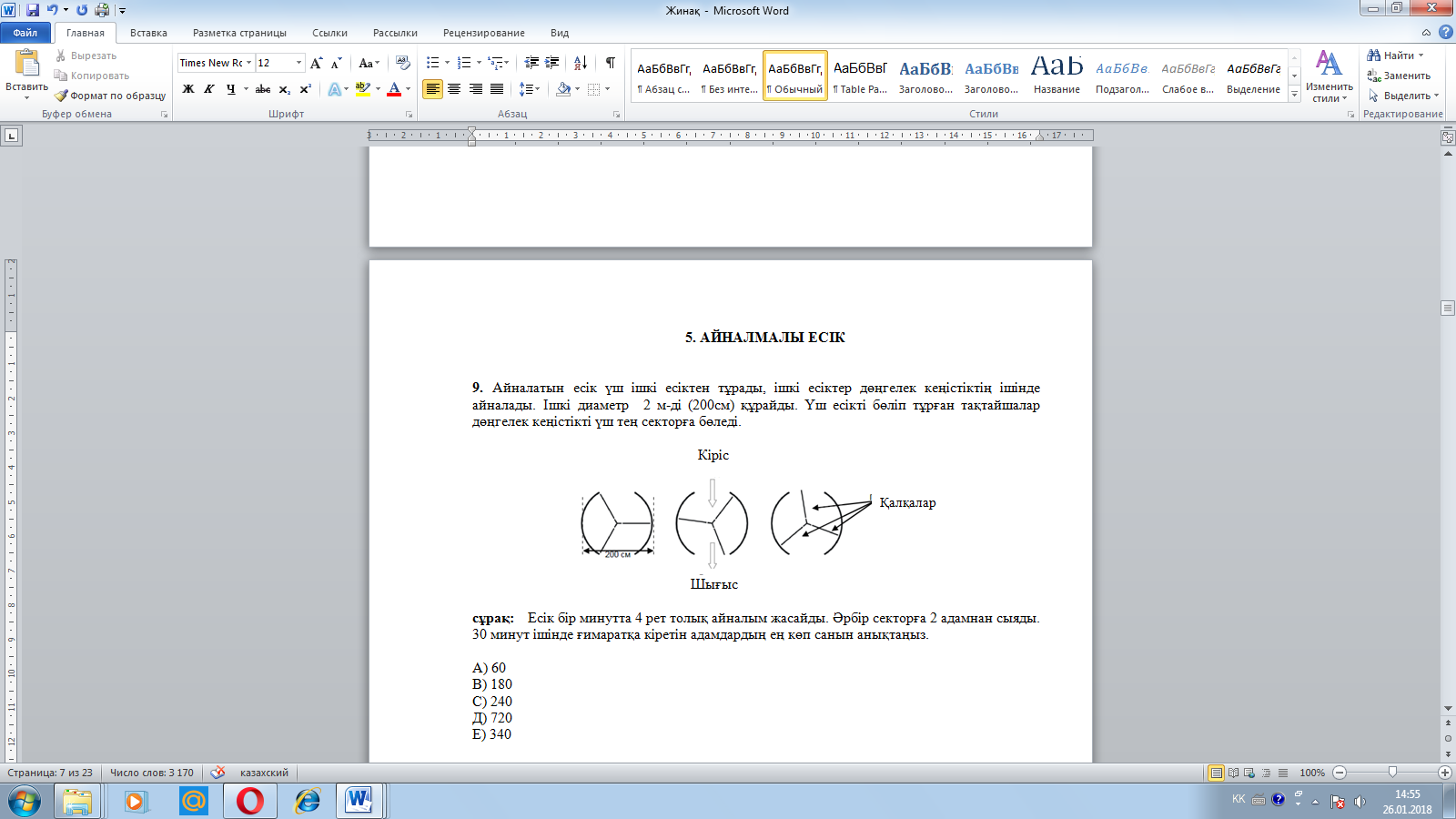Image resolution: width=1456 pixels, height=819 pixels.
Task: Clear formatting with the eraser icon
Action: 403,63
